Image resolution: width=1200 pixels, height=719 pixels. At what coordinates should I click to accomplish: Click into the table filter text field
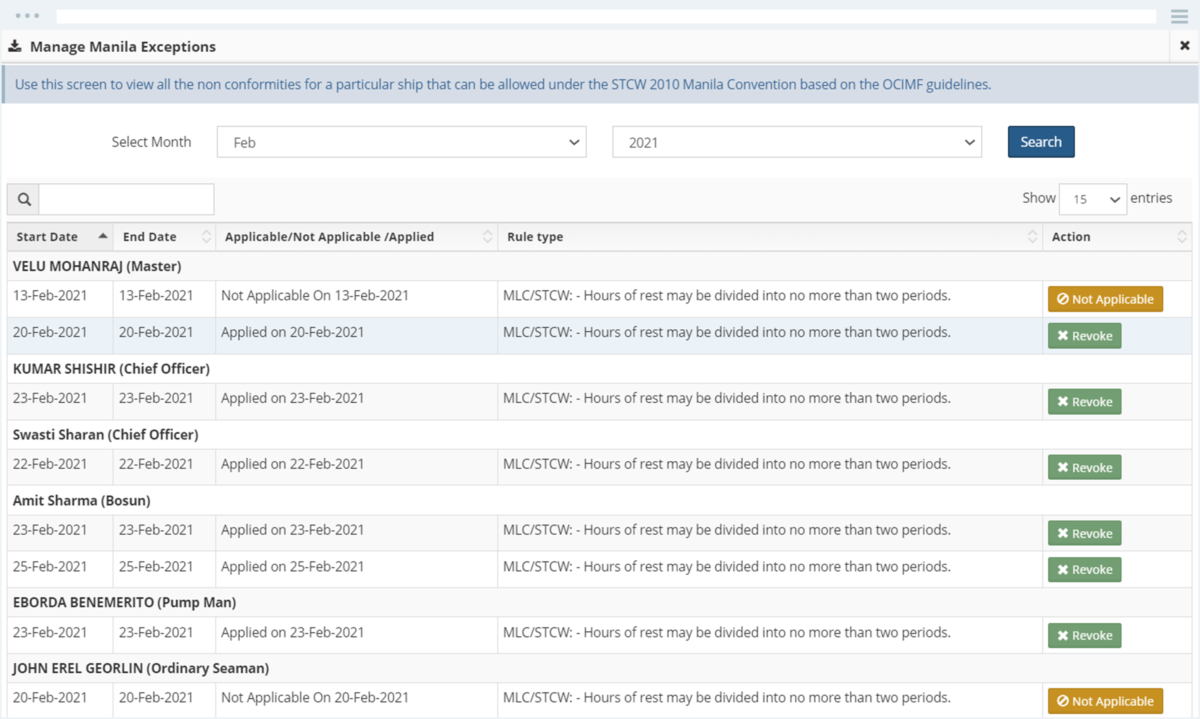(126, 199)
